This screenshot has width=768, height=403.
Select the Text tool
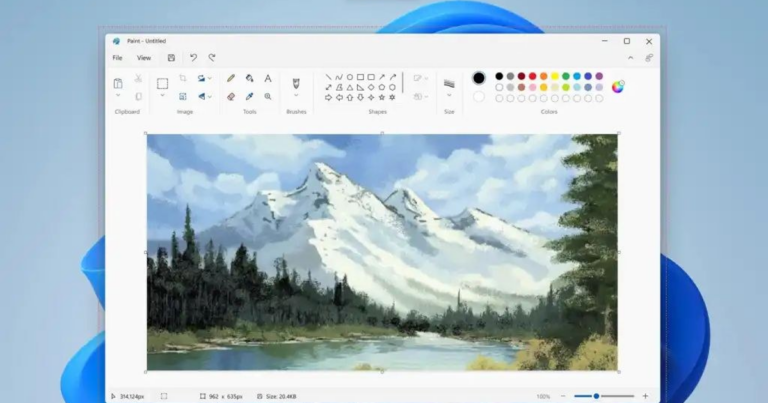(268, 78)
